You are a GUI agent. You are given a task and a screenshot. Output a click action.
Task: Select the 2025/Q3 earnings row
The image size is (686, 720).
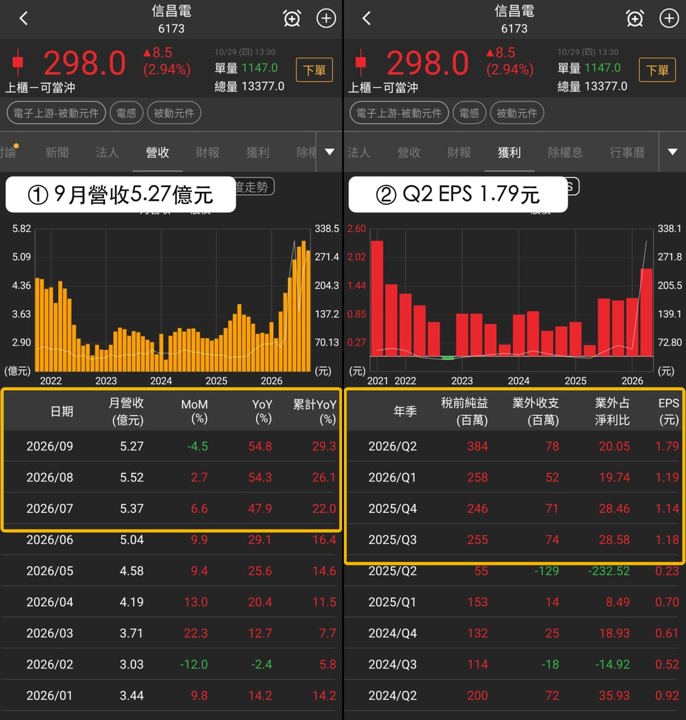click(514, 540)
